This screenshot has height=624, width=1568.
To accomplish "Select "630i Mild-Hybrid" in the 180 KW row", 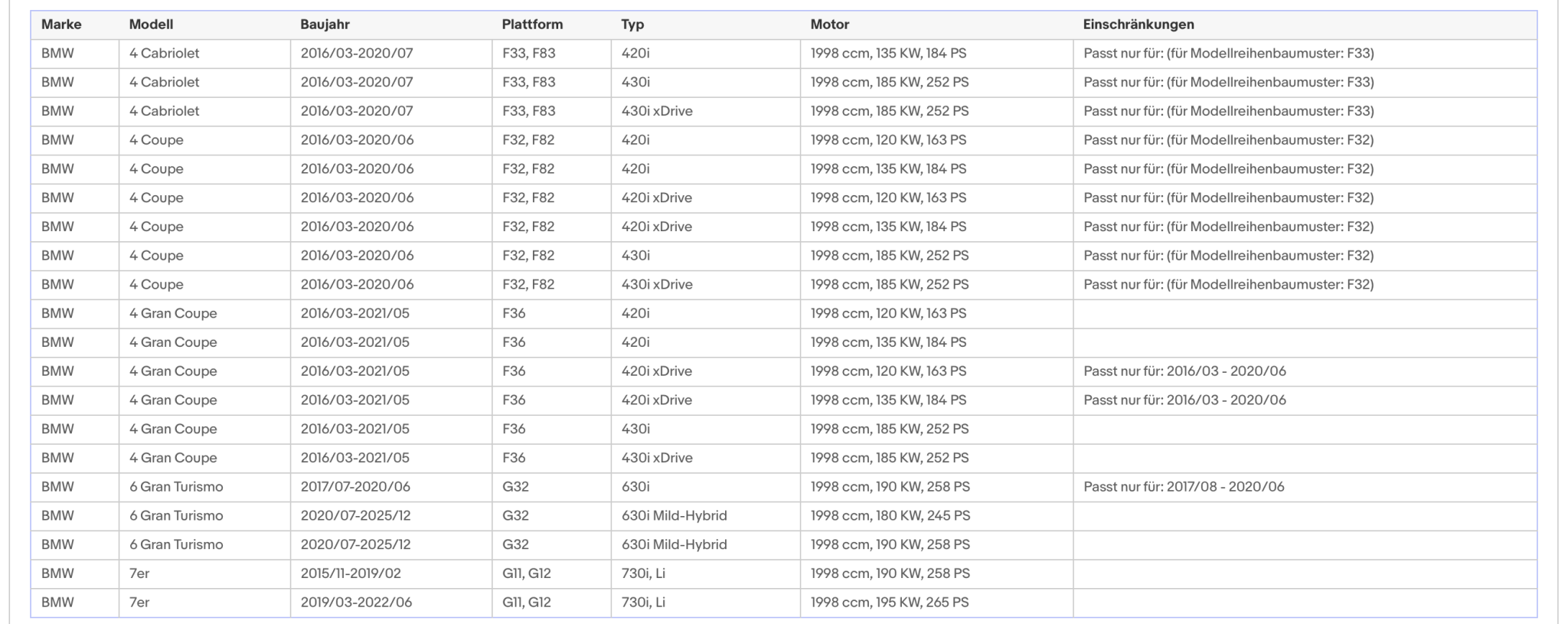I will point(675,516).
